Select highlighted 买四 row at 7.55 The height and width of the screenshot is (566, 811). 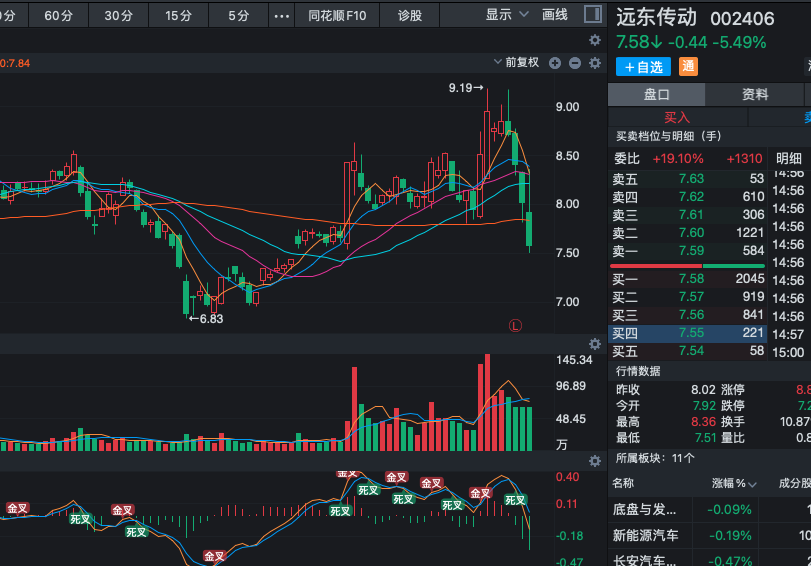(688, 333)
